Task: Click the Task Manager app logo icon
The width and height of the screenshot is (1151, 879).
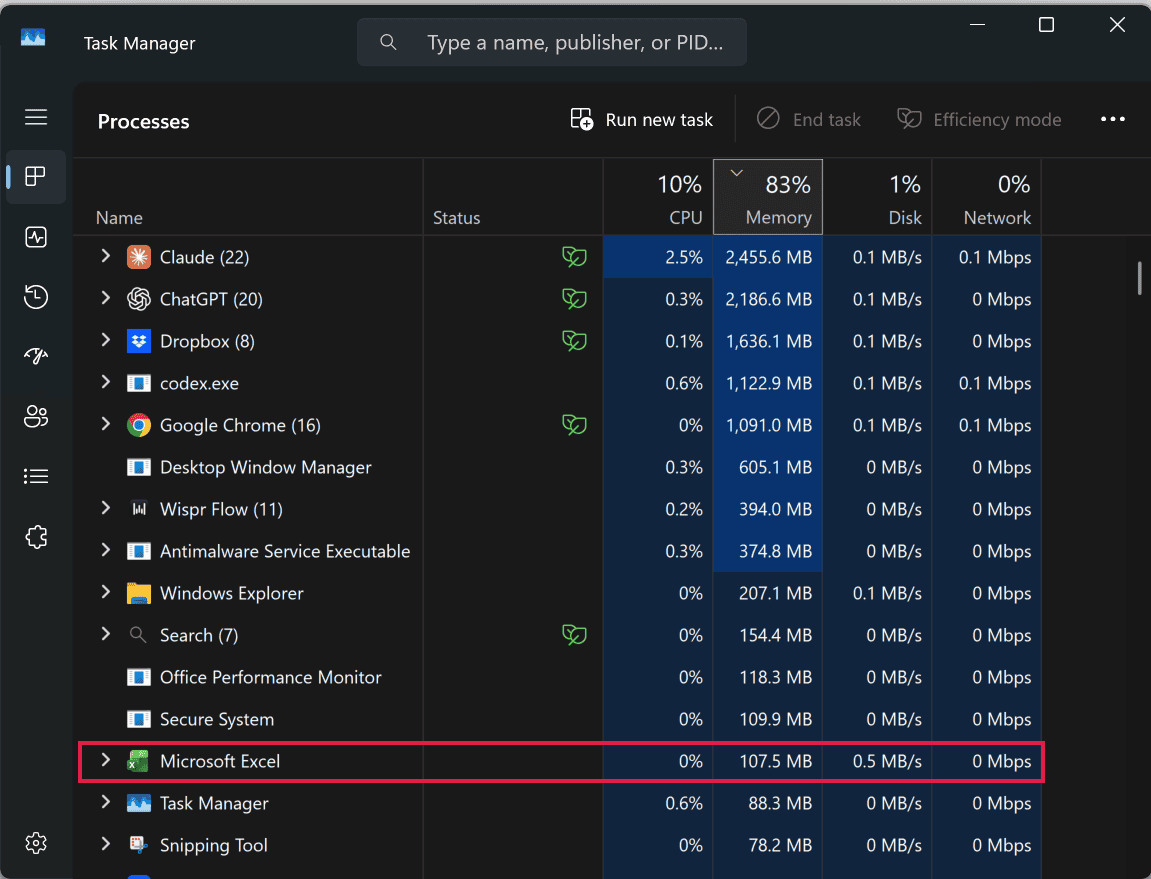Action: pyautogui.click(x=33, y=37)
